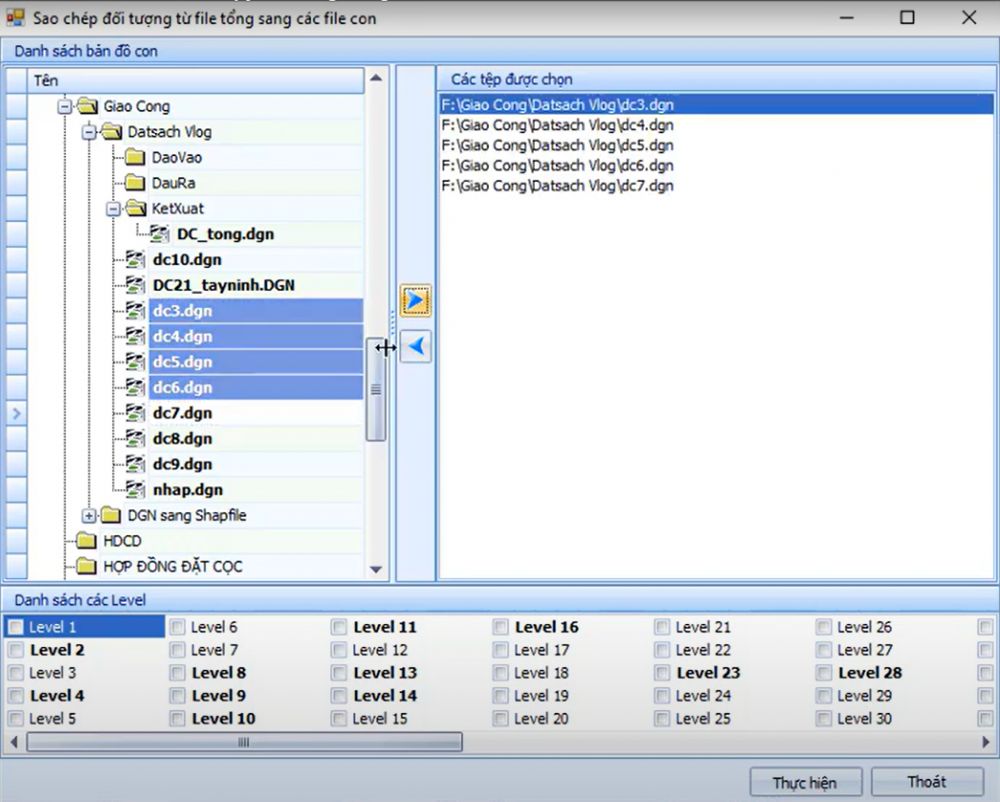Screen dimensions: 1000x802
Task: Click the blue right-arrow transfer icon
Action: coord(415,300)
